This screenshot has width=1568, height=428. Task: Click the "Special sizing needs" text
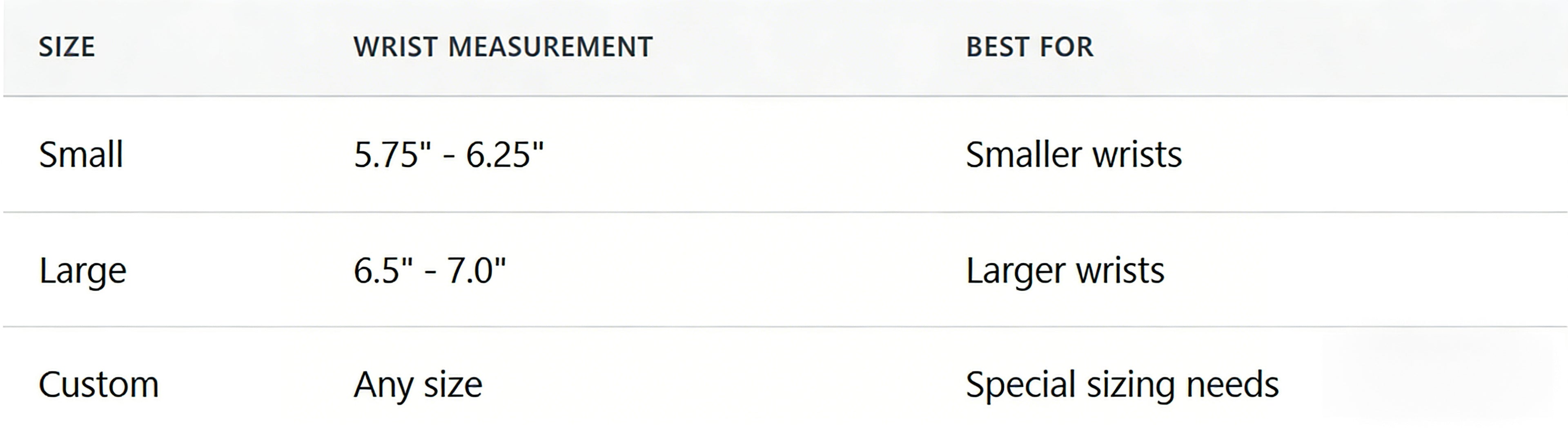1122,385
